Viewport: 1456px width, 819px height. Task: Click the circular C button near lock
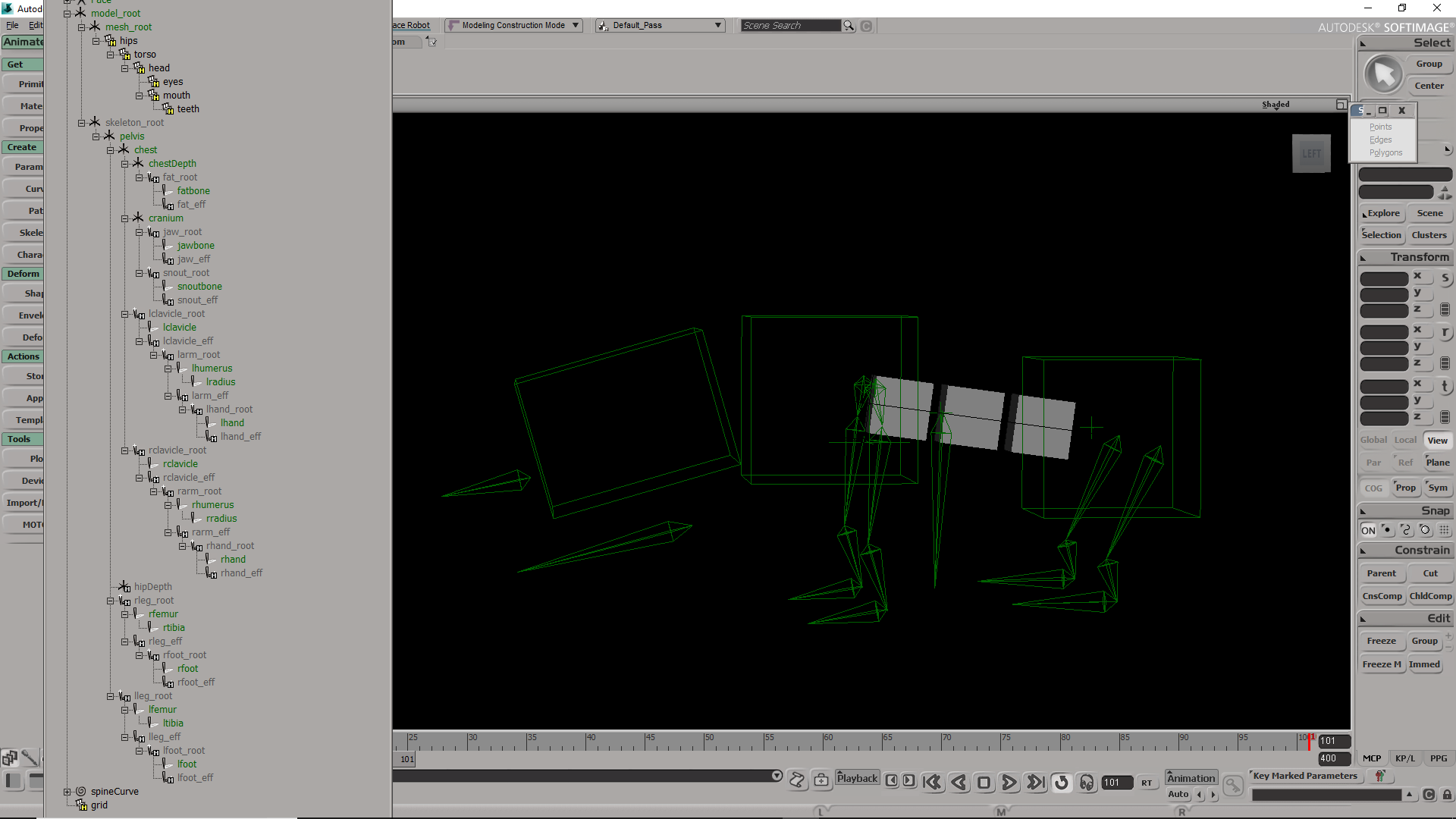pyautogui.click(x=1429, y=795)
